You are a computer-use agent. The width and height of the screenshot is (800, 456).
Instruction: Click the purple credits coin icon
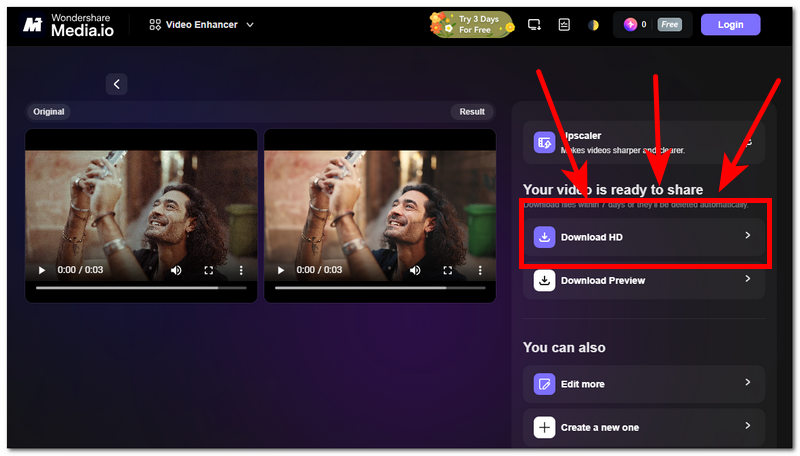tap(631, 24)
